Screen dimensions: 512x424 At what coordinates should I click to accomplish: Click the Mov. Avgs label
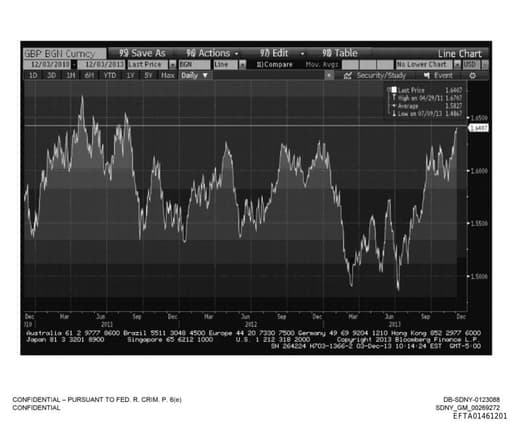click(x=322, y=65)
